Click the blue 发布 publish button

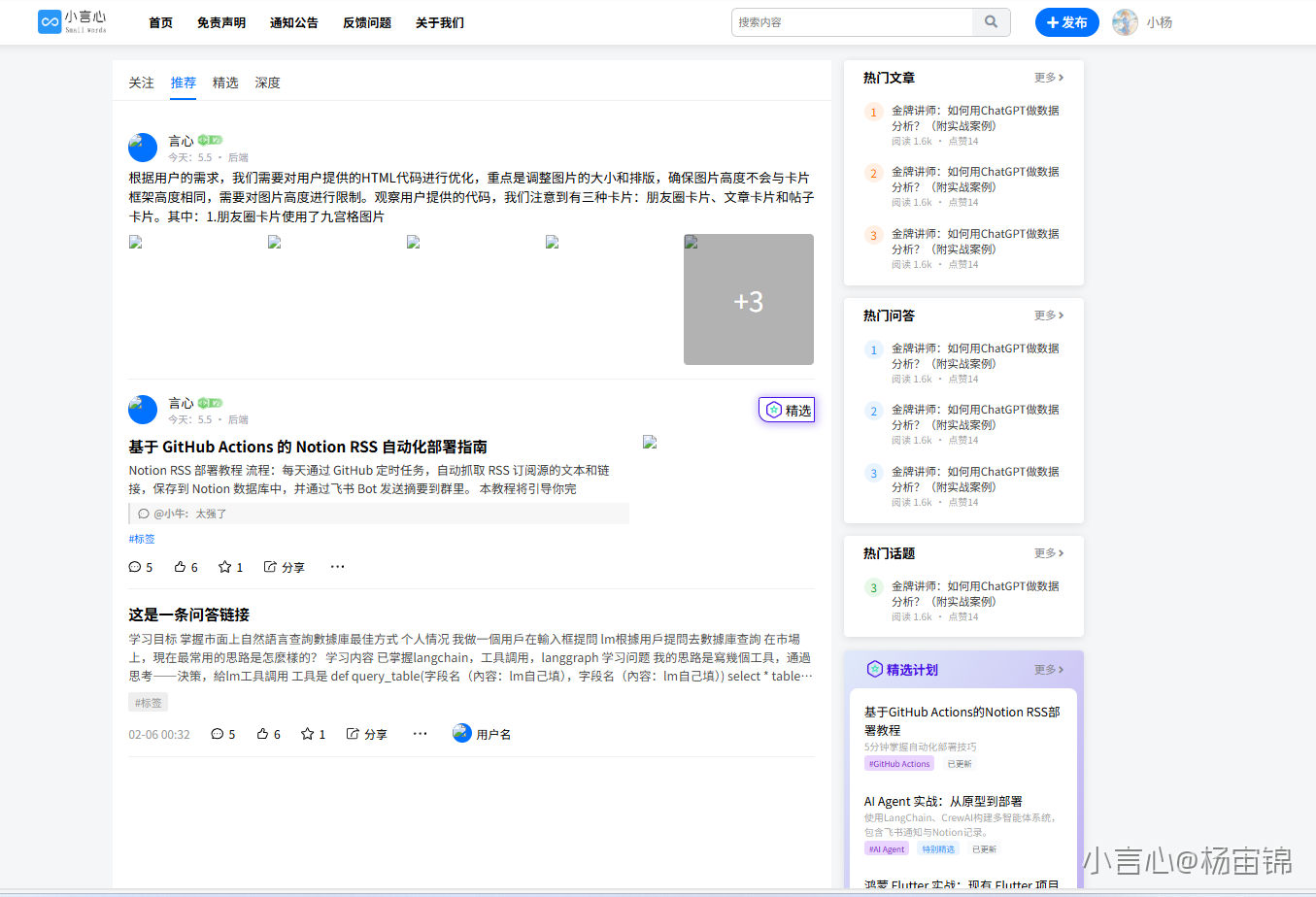[x=1066, y=22]
